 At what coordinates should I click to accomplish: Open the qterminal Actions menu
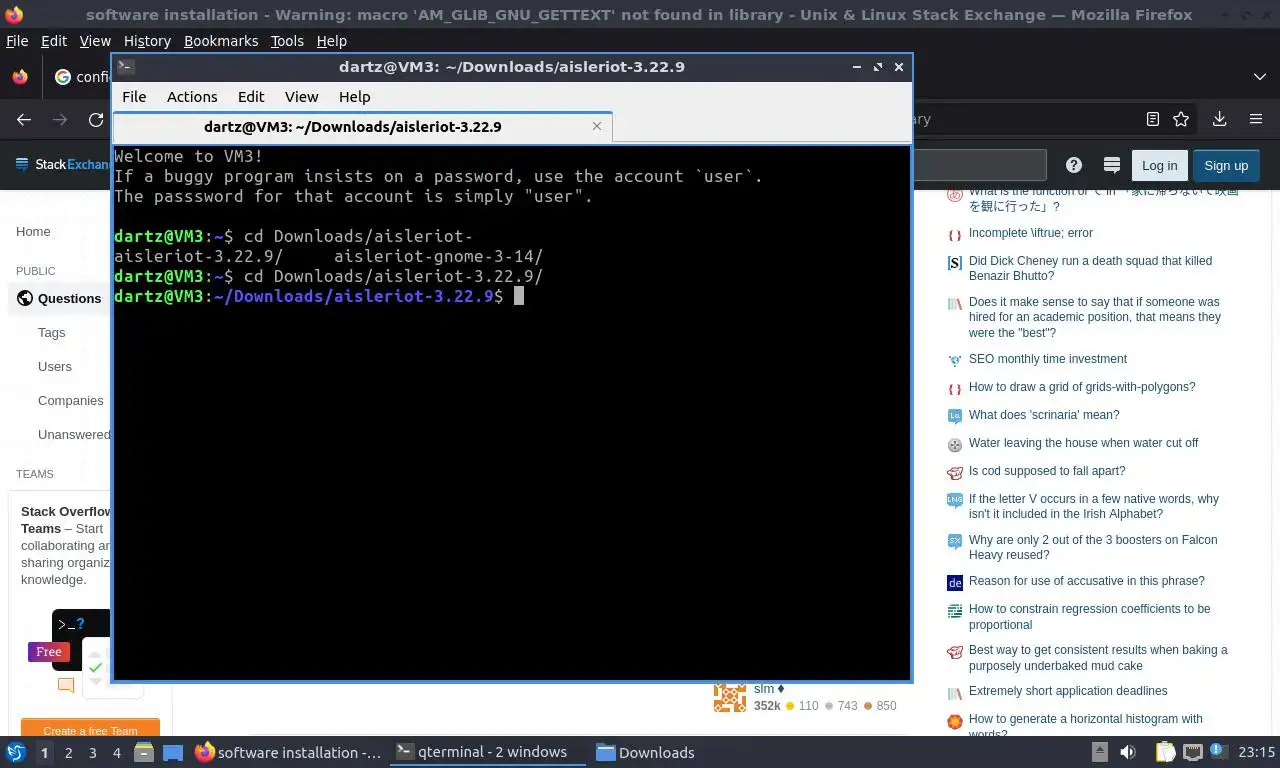[192, 97]
